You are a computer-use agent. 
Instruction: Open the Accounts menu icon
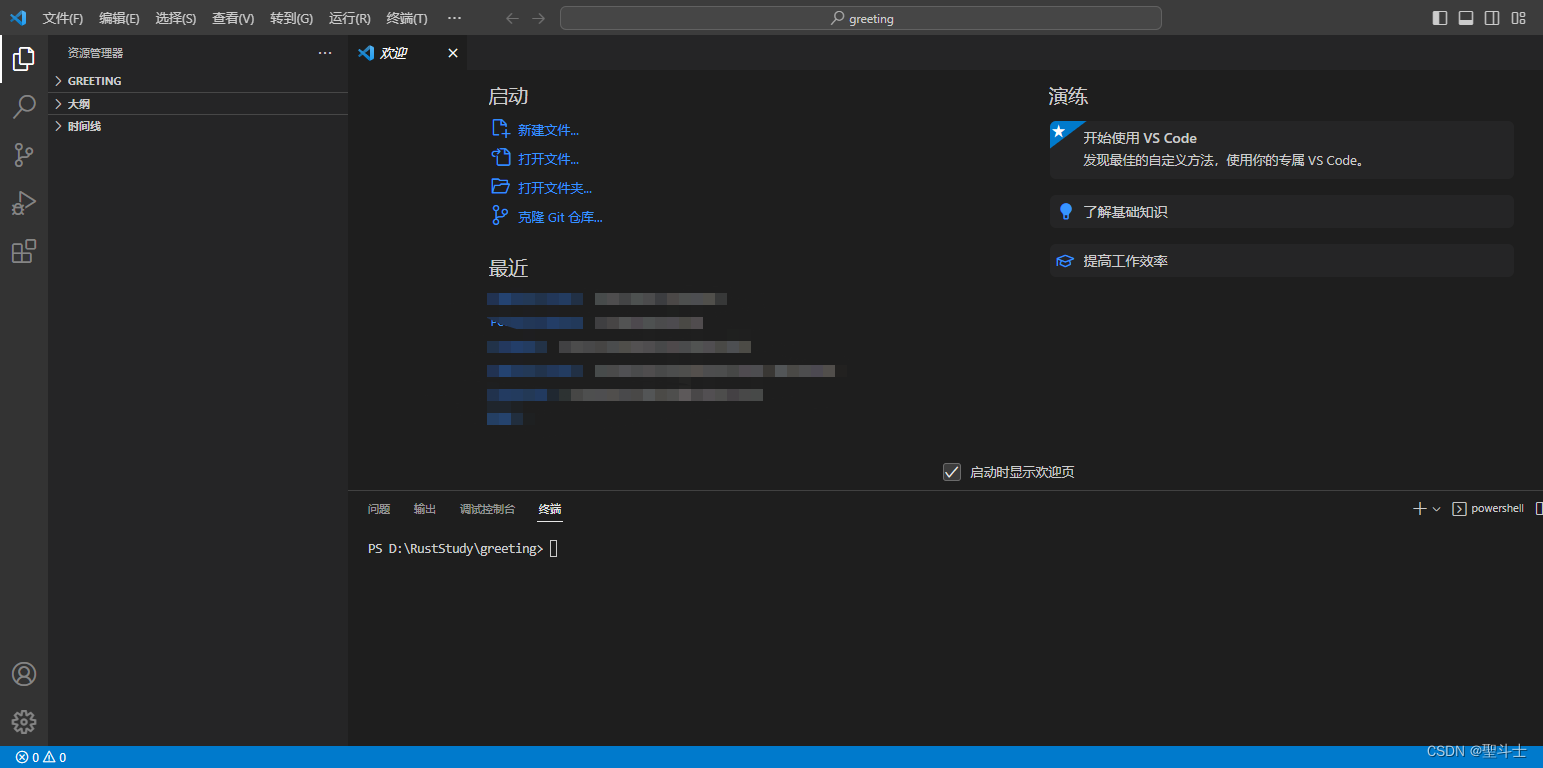tap(24, 674)
